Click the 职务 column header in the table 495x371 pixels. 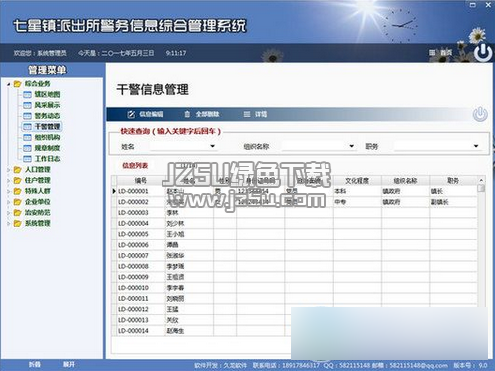coord(453,181)
